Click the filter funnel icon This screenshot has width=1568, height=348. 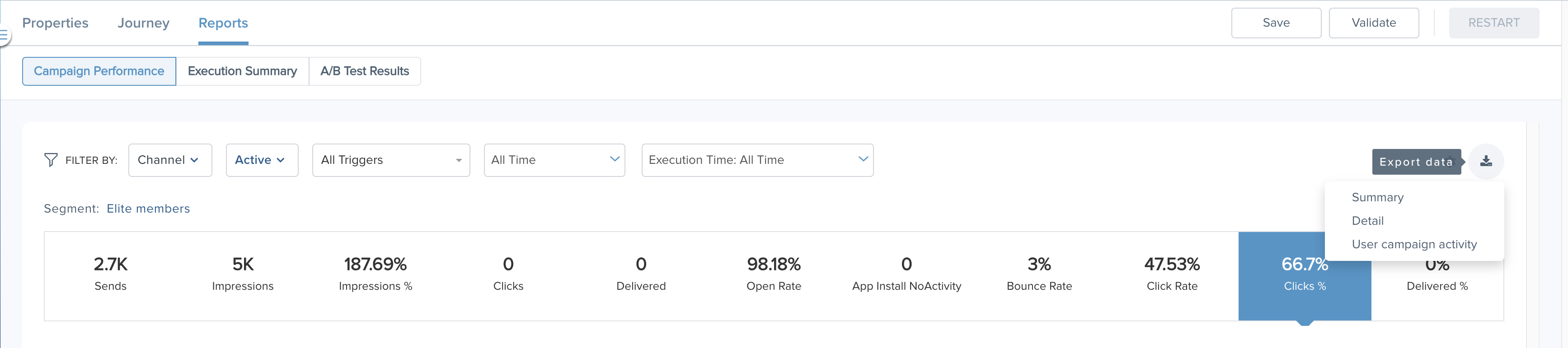[x=51, y=160]
